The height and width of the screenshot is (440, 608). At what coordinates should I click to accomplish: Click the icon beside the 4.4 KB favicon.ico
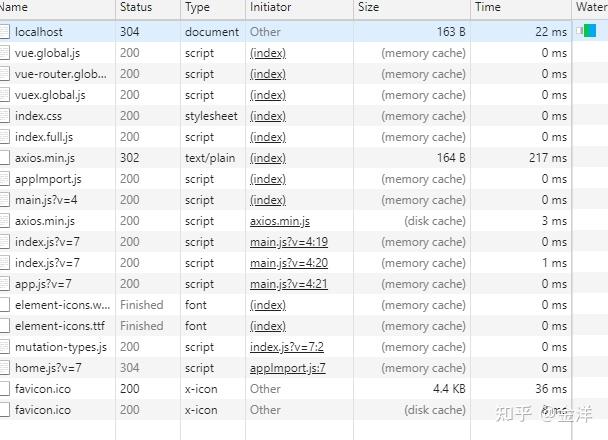click(5, 388)
